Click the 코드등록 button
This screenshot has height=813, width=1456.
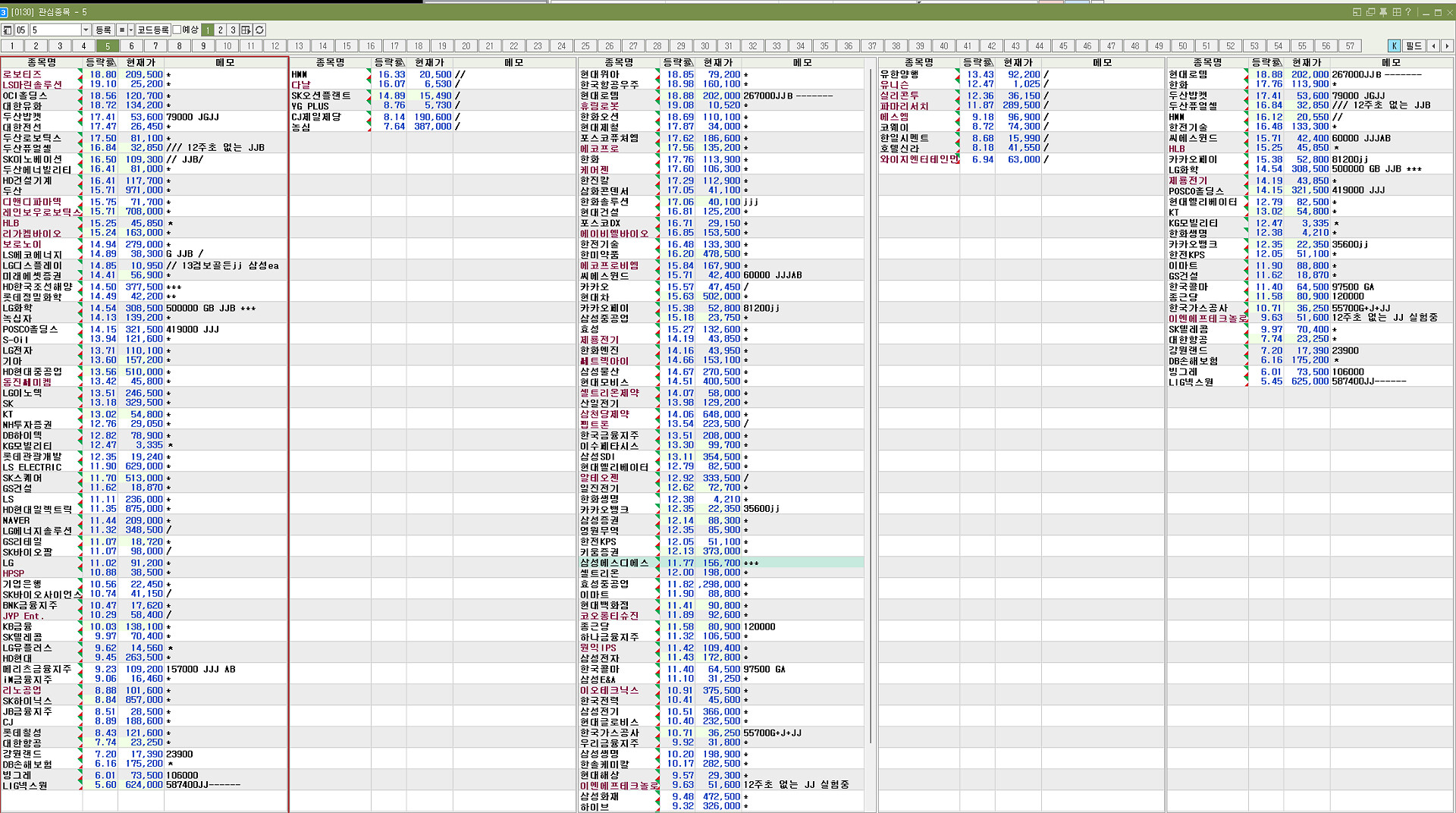[x=153, y=30]
